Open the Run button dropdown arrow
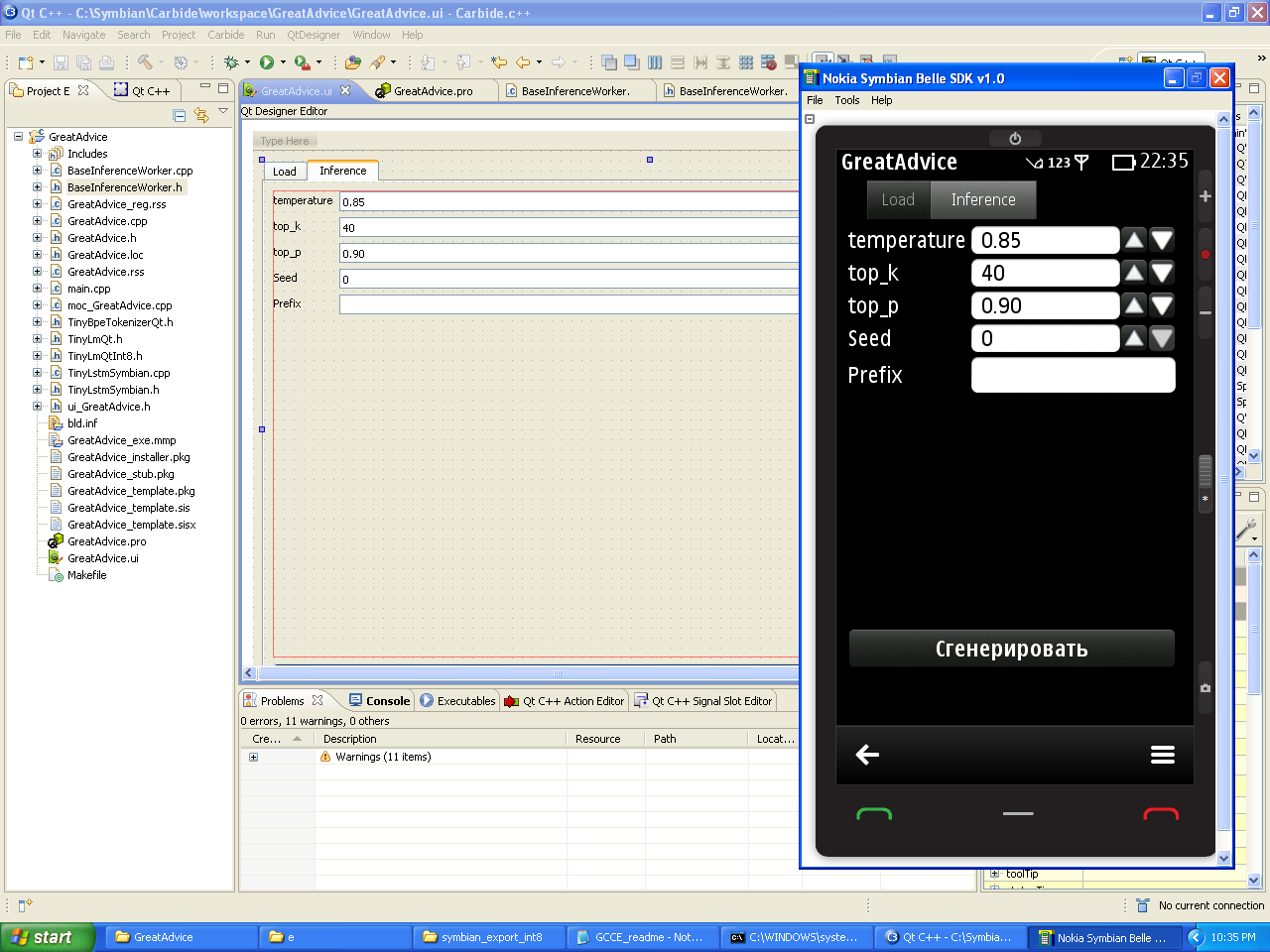The height and width of the screenshot is (952, 1270). coord(283,62)
